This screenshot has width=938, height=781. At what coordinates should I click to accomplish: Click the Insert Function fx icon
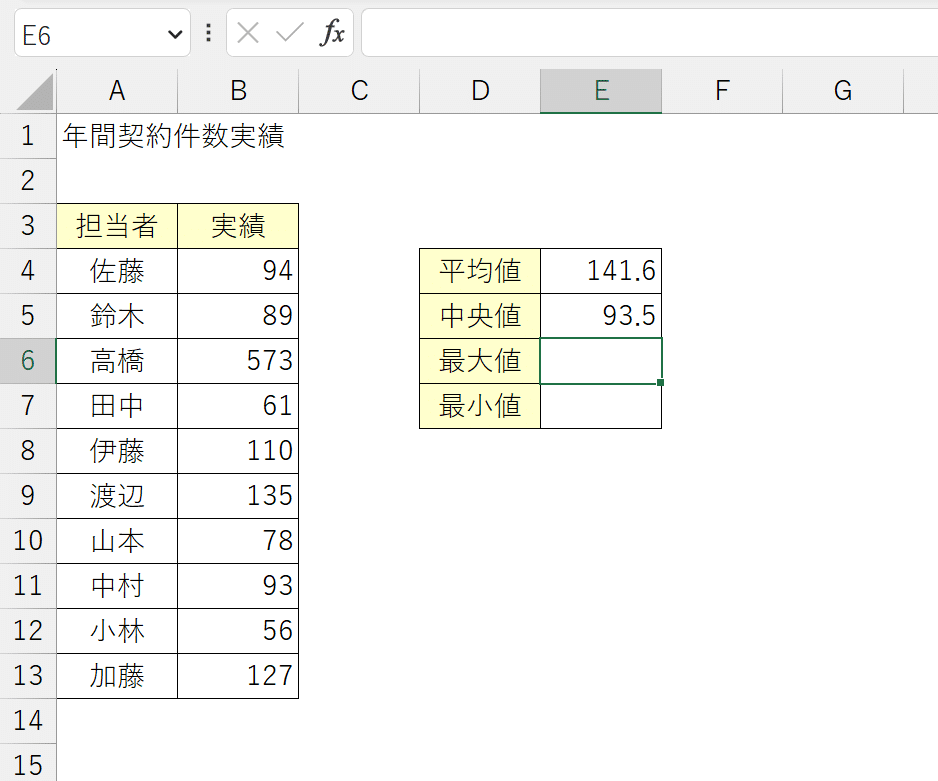click(x=332, y=32)
